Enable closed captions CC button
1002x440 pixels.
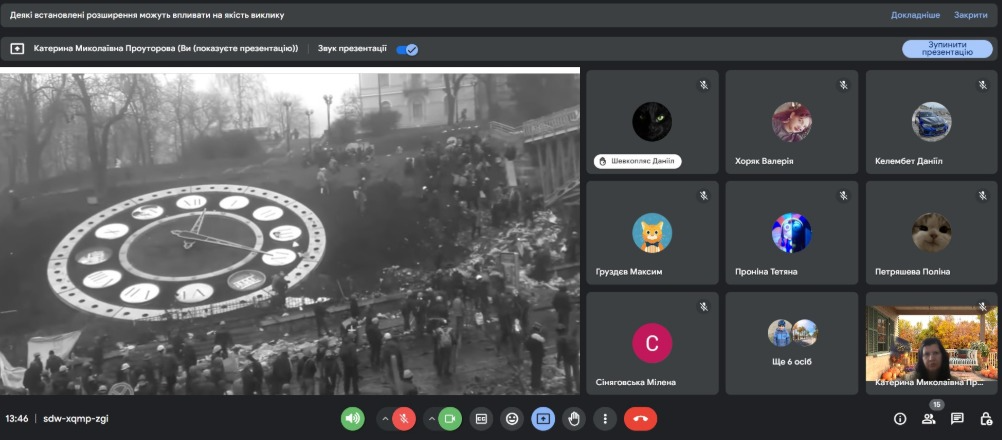tap(481, 419)
